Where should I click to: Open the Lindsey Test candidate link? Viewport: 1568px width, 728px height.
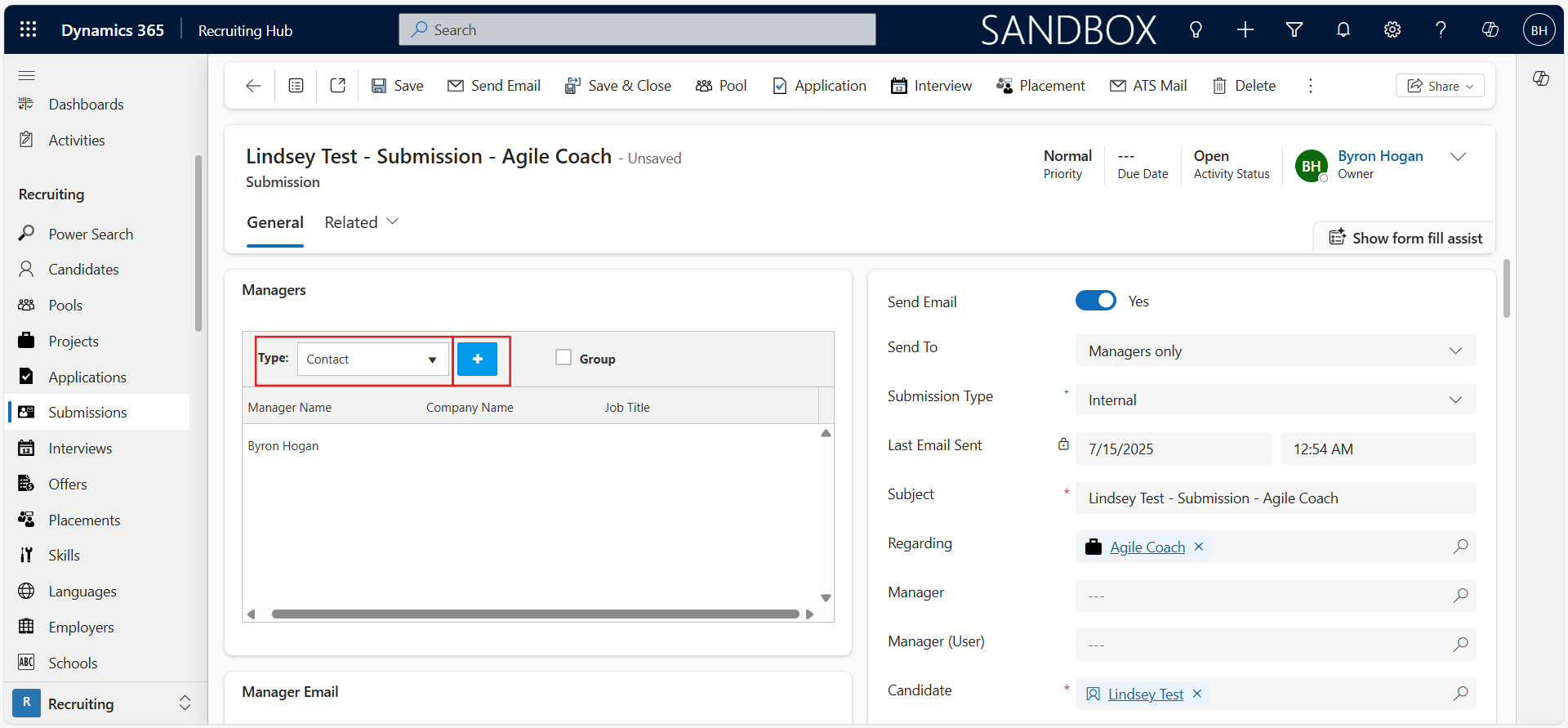(1145, 695)
